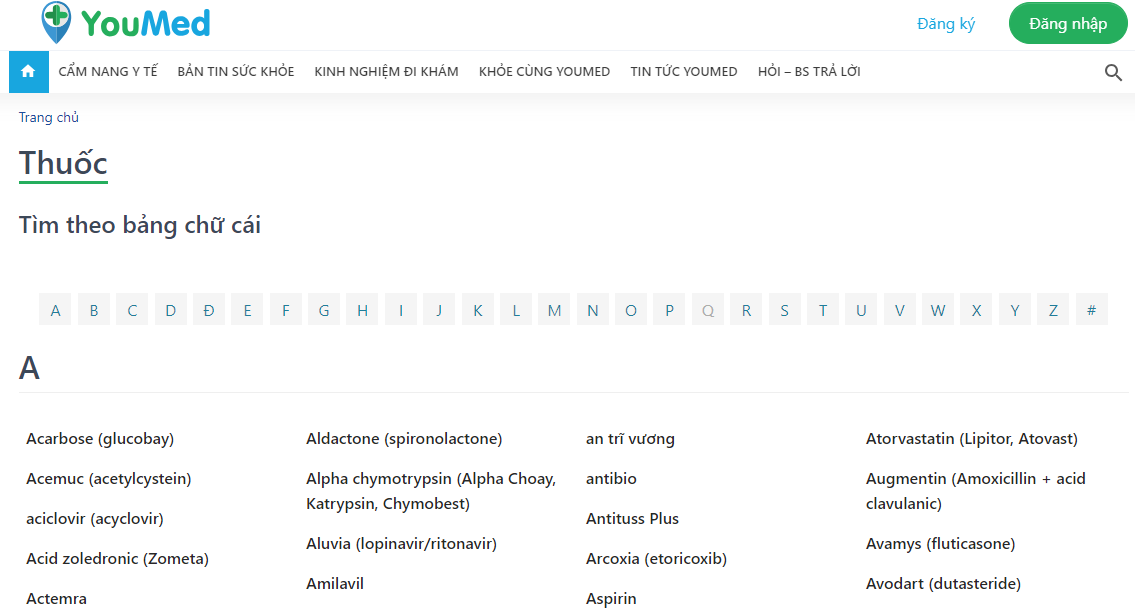Select letter M in alphabet filter
Viewport: 1135px width, 612px height.
[x=554, y=310]
